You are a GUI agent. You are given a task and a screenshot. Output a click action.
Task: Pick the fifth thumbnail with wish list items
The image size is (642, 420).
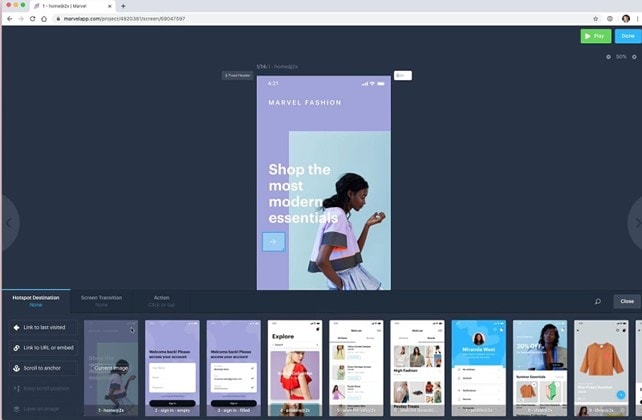(356, 368)
